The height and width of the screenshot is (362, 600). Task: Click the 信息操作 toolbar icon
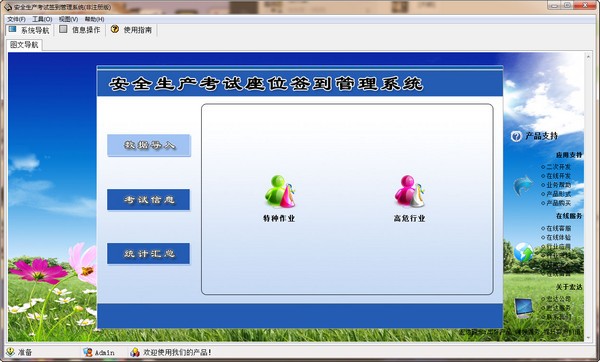tap(63, 29)
